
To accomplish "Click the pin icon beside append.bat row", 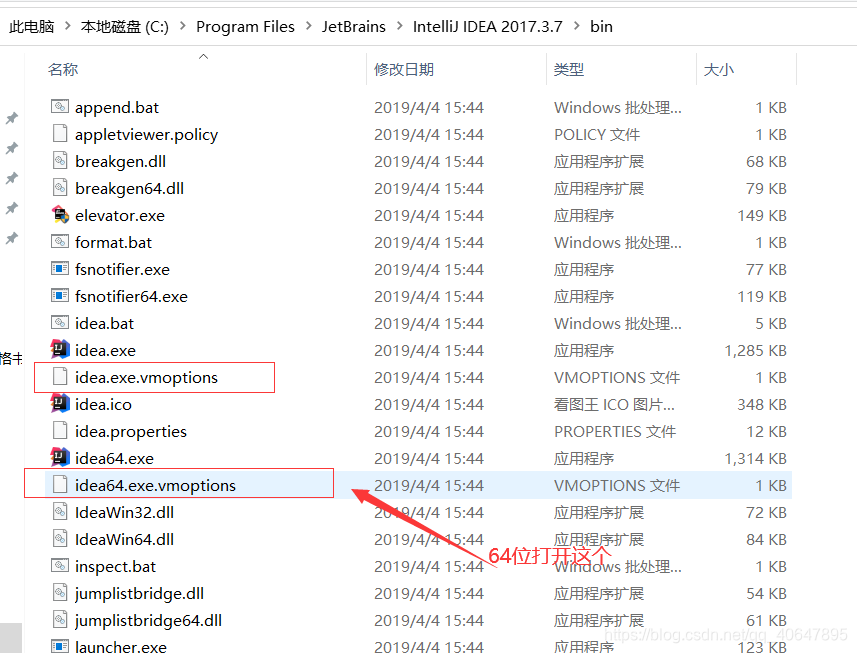I will (11, 118).
